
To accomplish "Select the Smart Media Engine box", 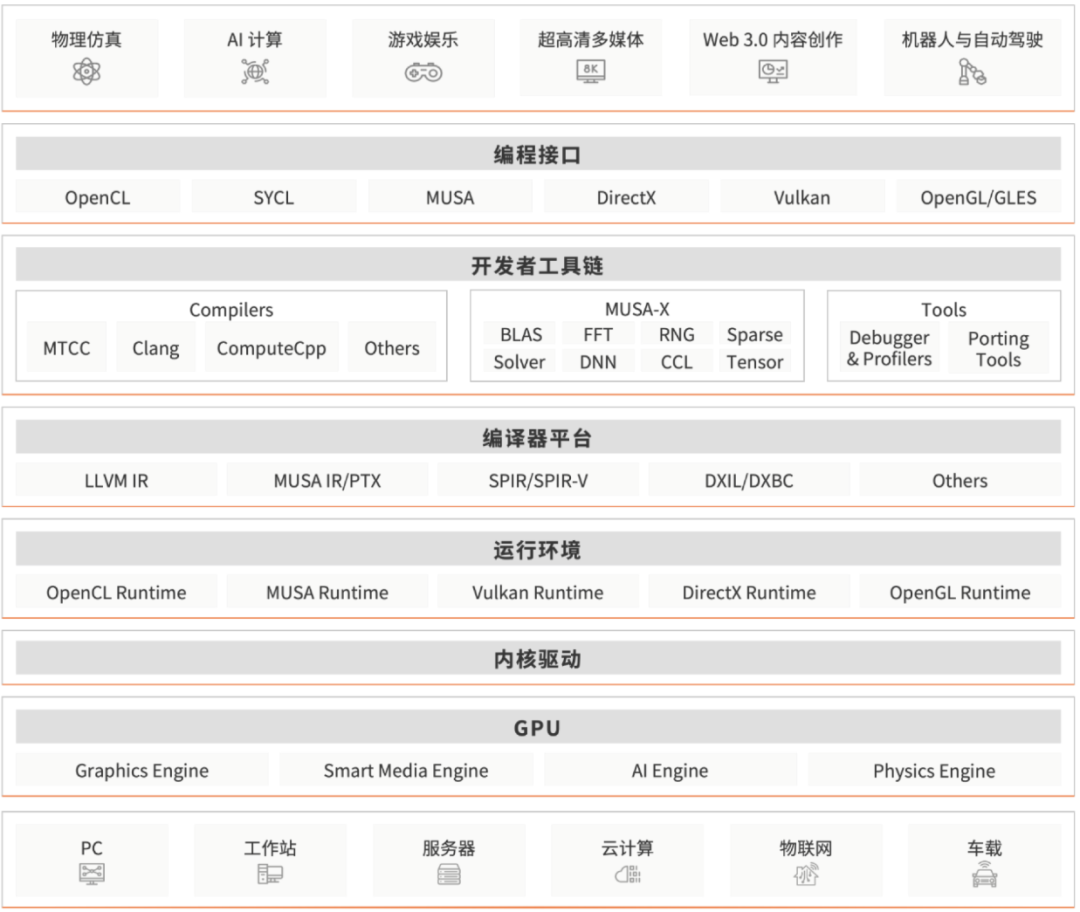I will coord(406,769).
